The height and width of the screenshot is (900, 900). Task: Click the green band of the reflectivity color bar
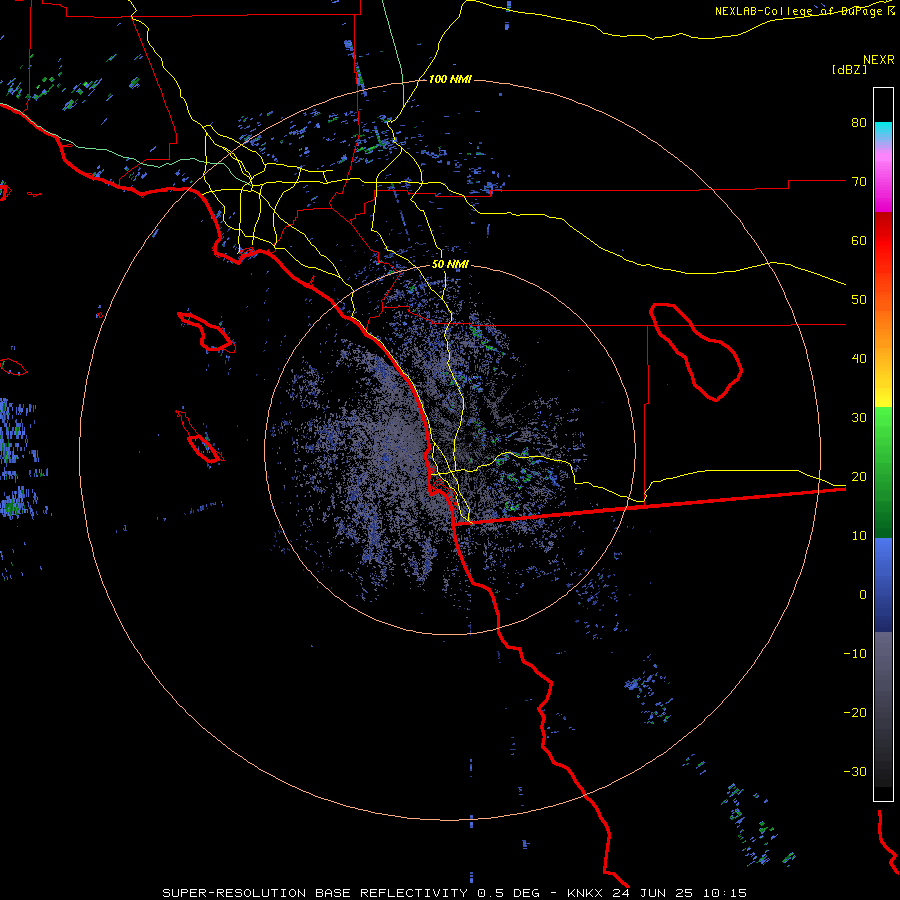point(883,472)
